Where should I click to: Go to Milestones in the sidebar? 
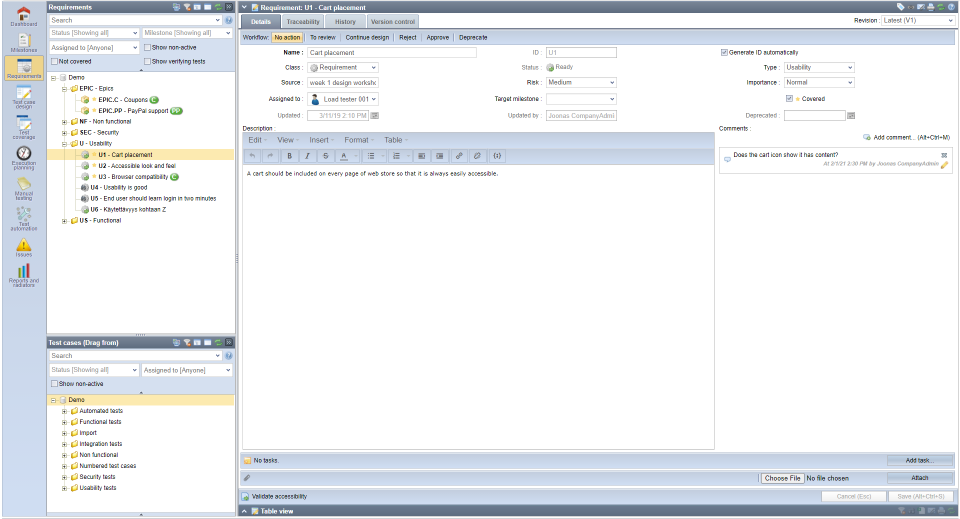tap(23, 42)
